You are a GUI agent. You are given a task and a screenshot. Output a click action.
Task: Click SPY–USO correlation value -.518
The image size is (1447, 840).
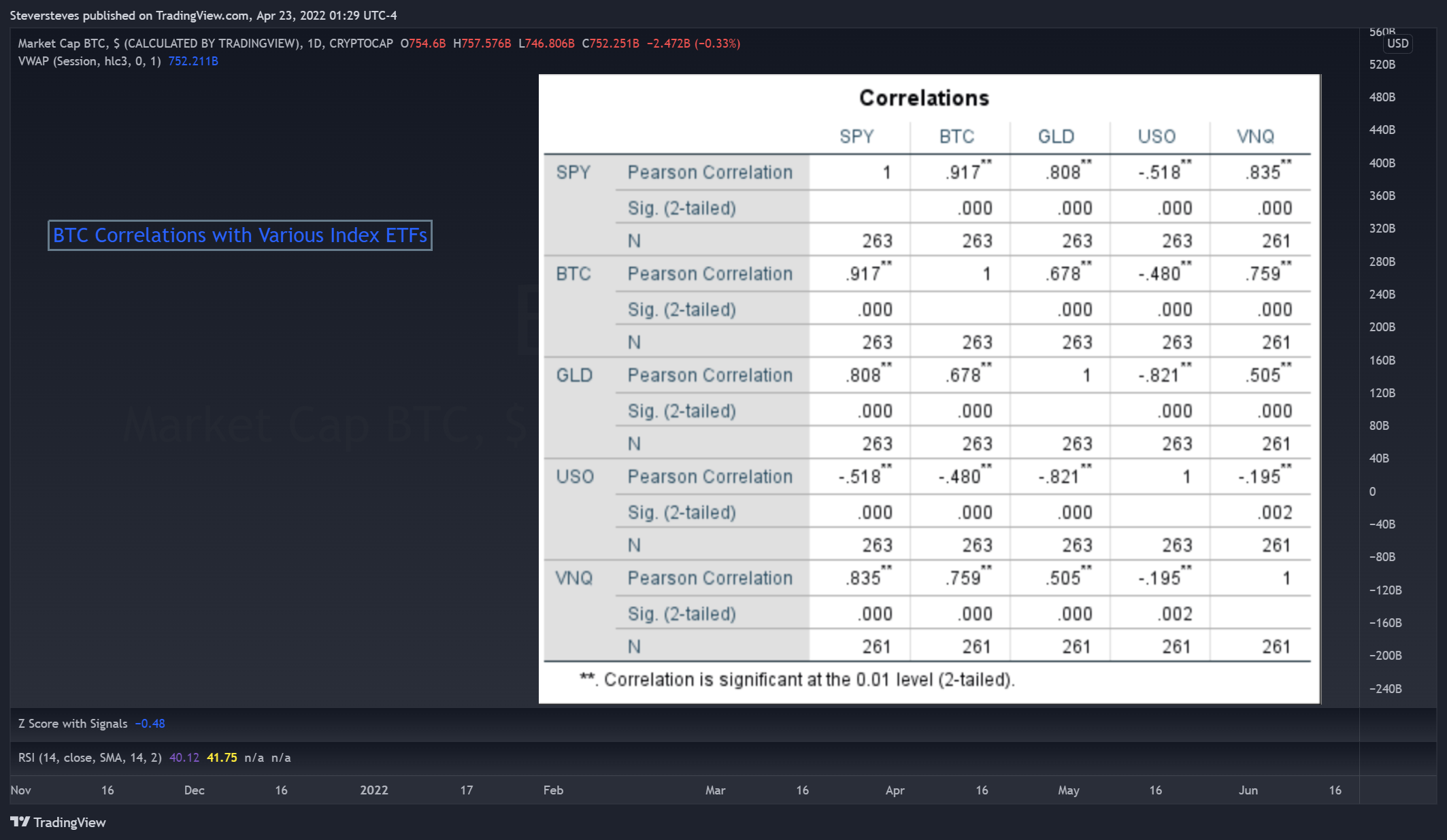pos(1165,171)
